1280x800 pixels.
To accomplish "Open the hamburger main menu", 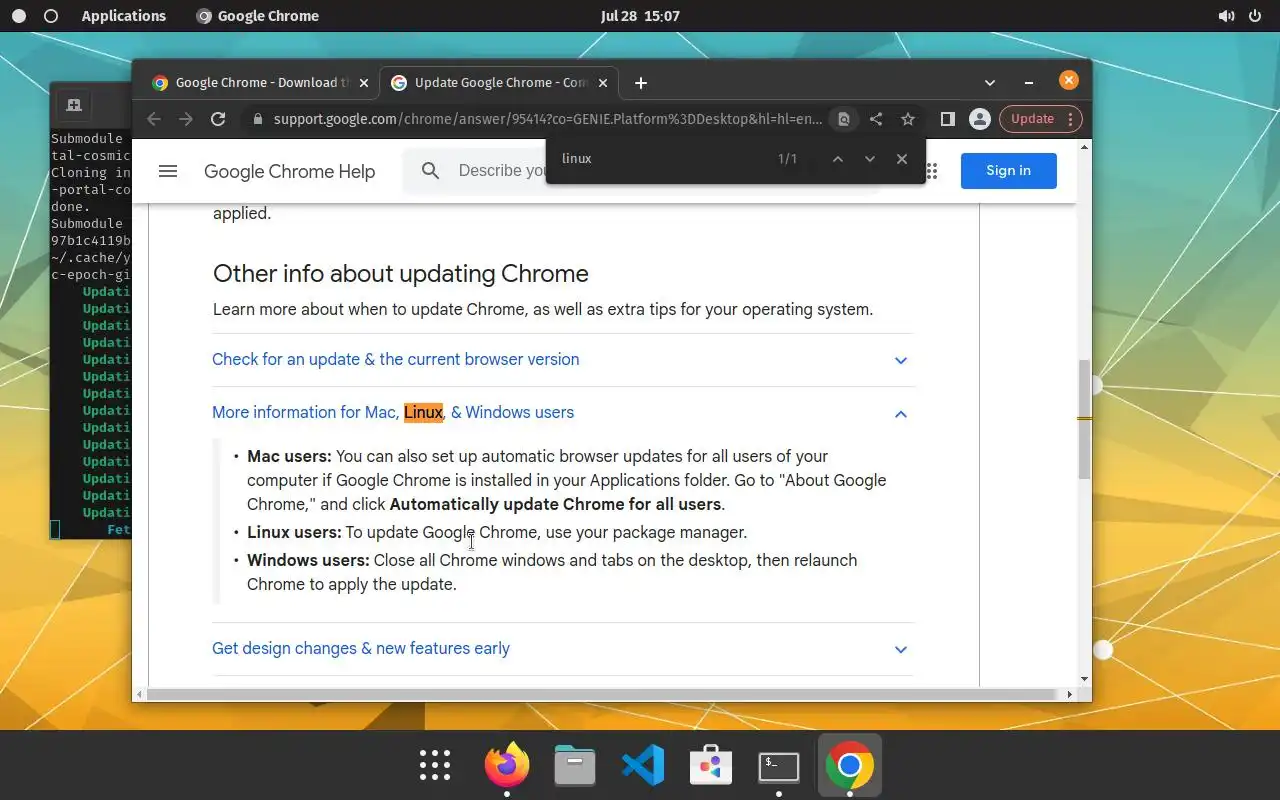I will (168, 171).
